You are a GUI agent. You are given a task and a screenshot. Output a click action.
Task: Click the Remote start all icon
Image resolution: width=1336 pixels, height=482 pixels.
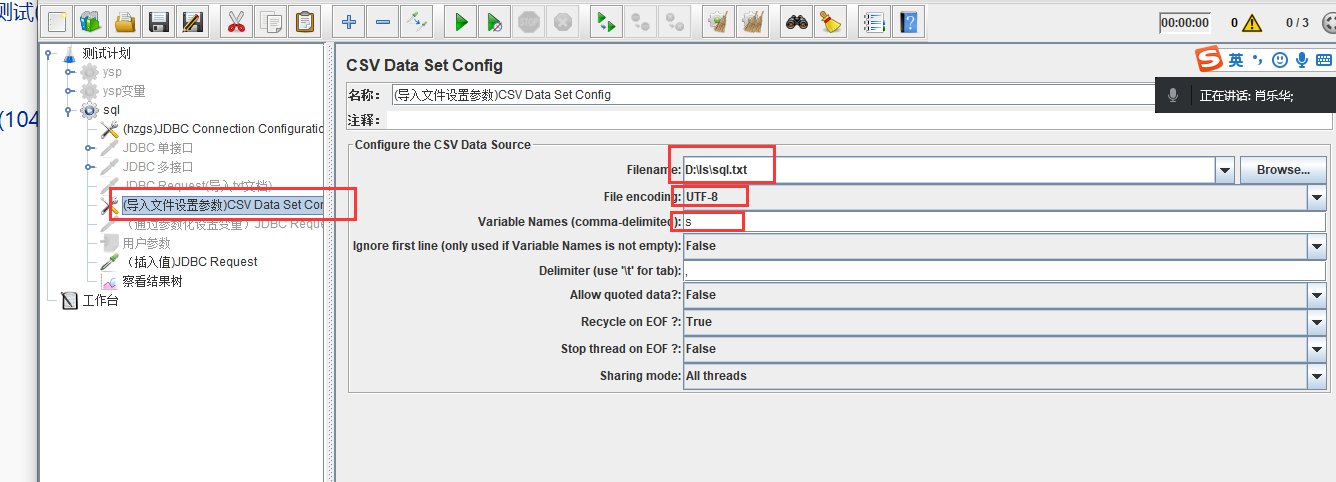click(606, 22)
